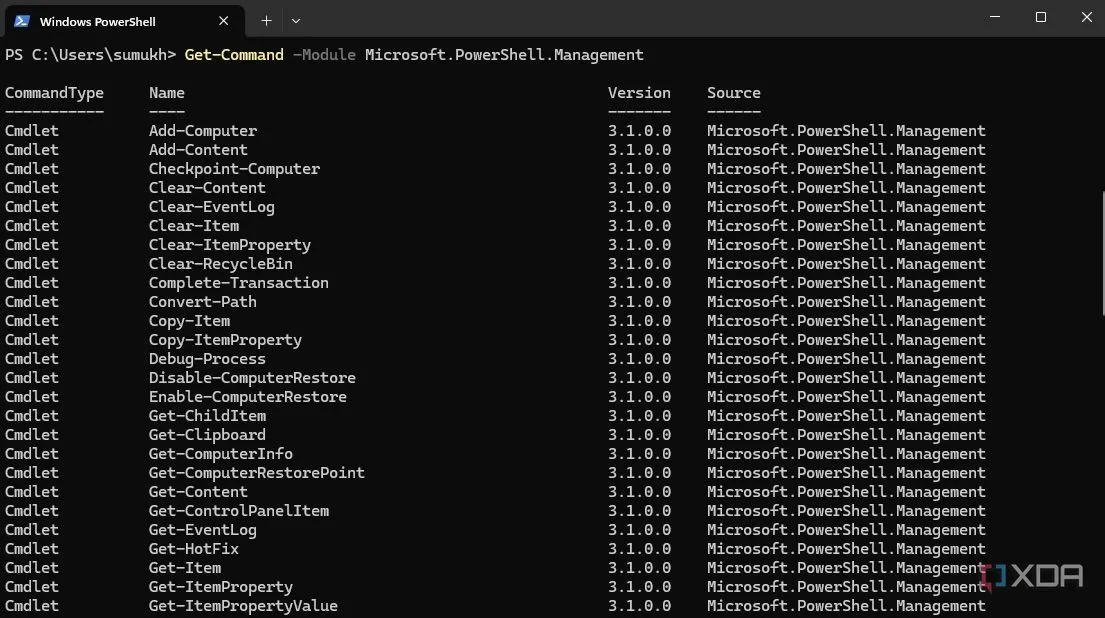Click the Cmdlet type in the Get-Content row
Viewport: 1105px width, 618px height.
point(32,493)
